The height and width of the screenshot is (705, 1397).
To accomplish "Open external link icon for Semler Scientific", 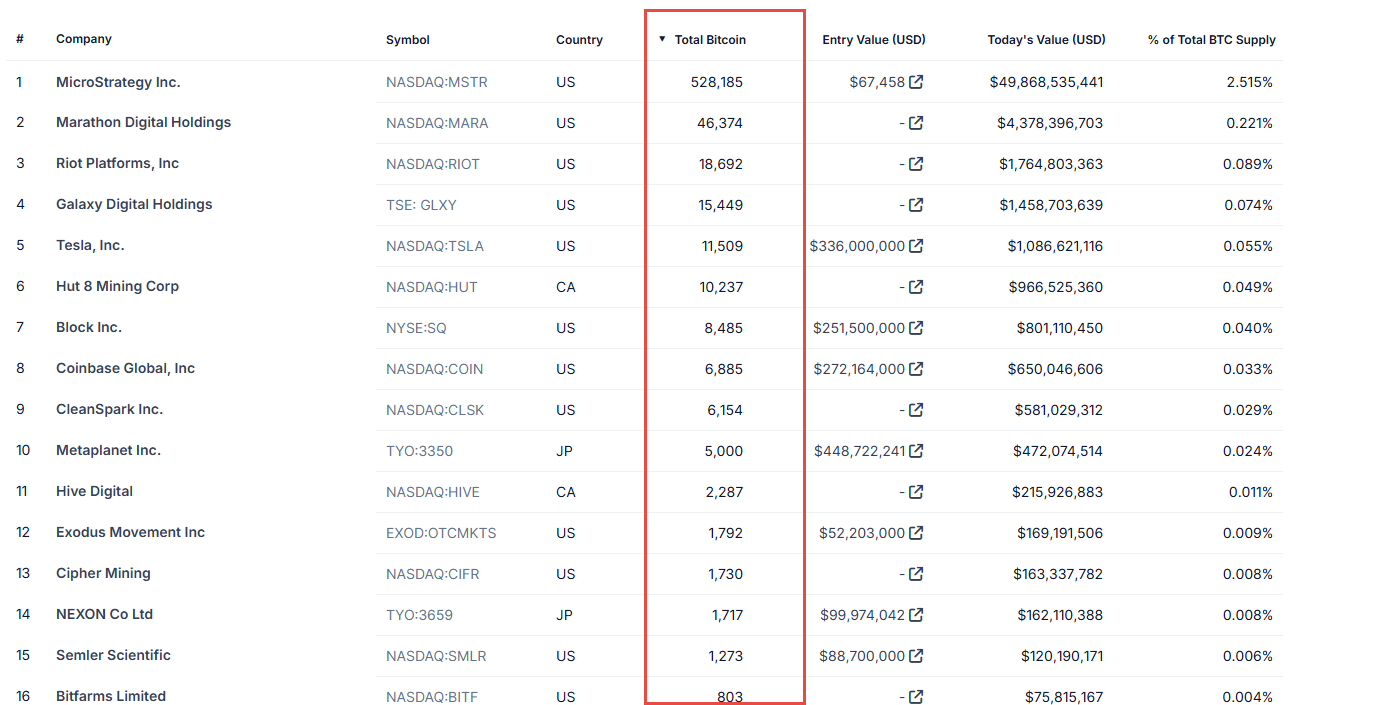I will (916, 656).
